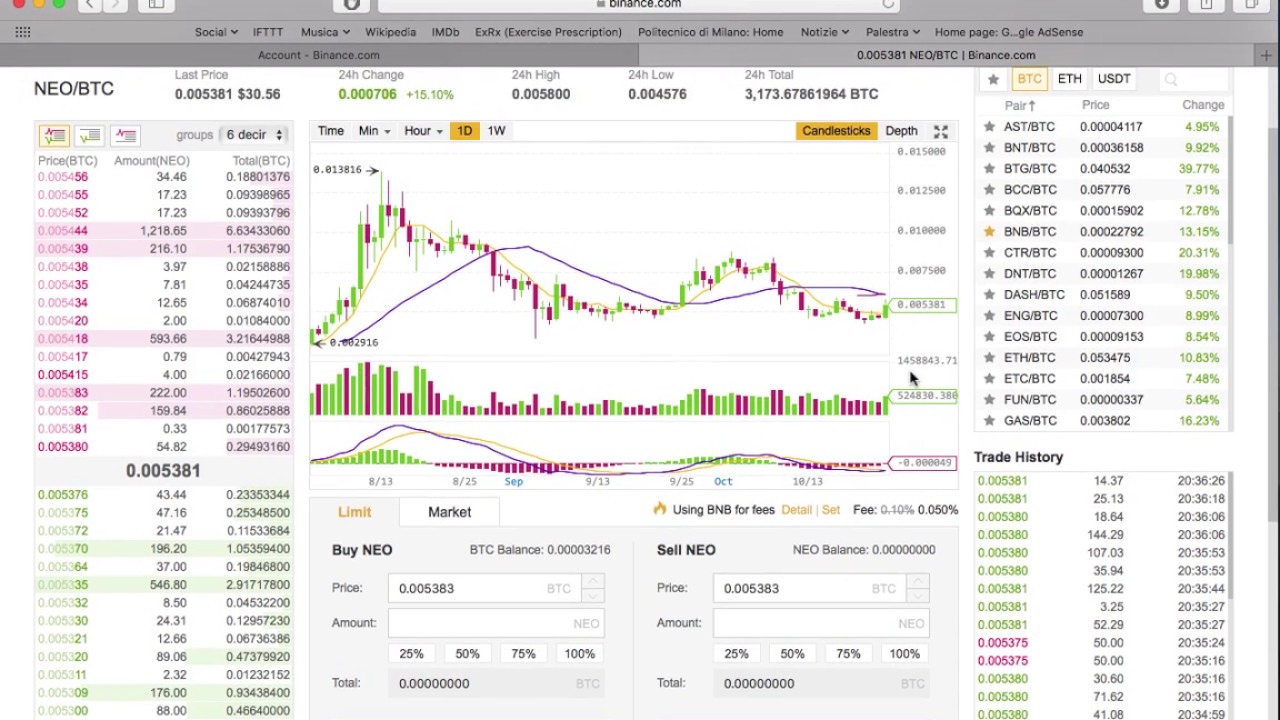Favorite the DASH/BTC pair star
This screenshot has height=720, width=1280.
tap(989, 295)
